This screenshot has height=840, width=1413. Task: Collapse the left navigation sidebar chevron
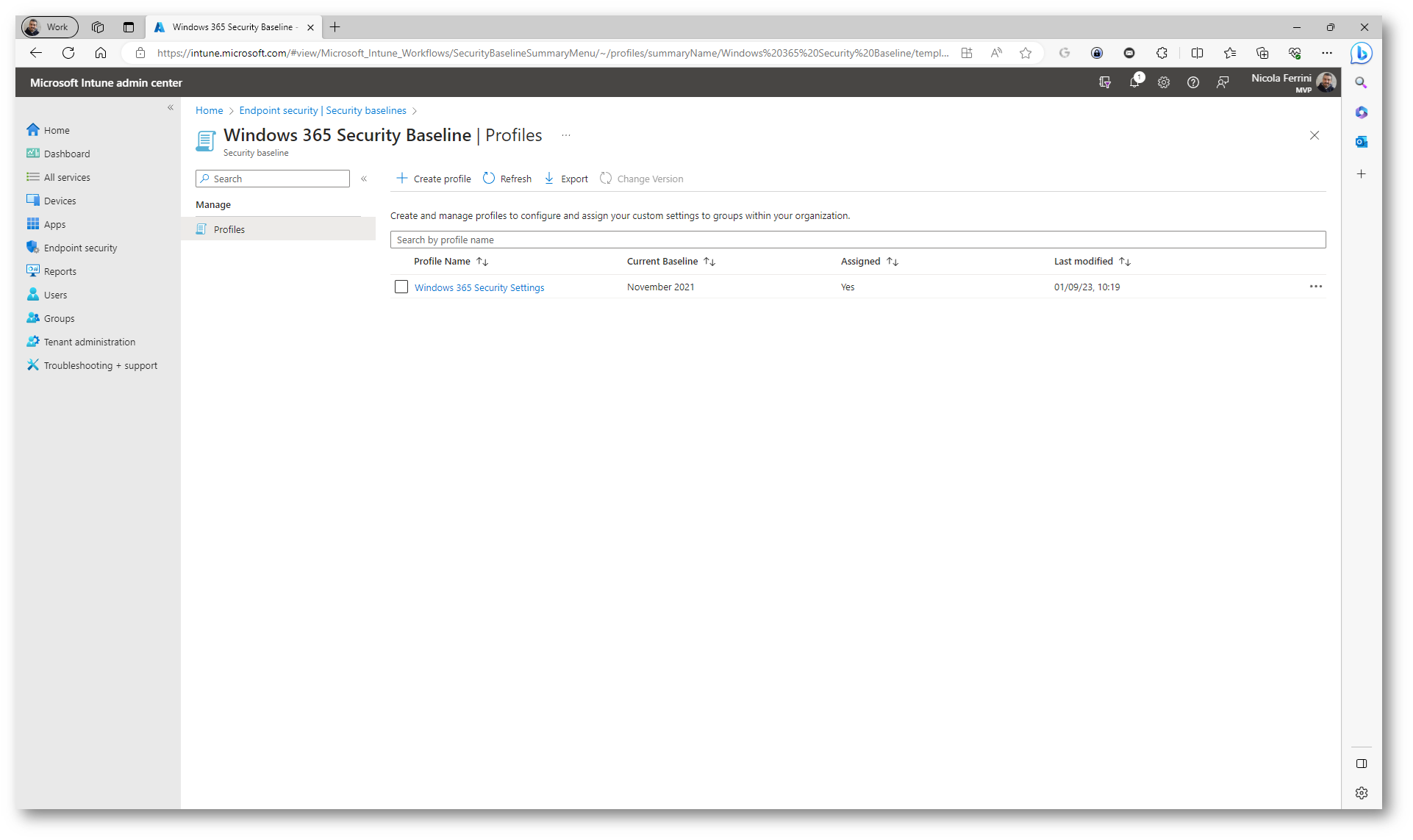[x=171, y=108]
